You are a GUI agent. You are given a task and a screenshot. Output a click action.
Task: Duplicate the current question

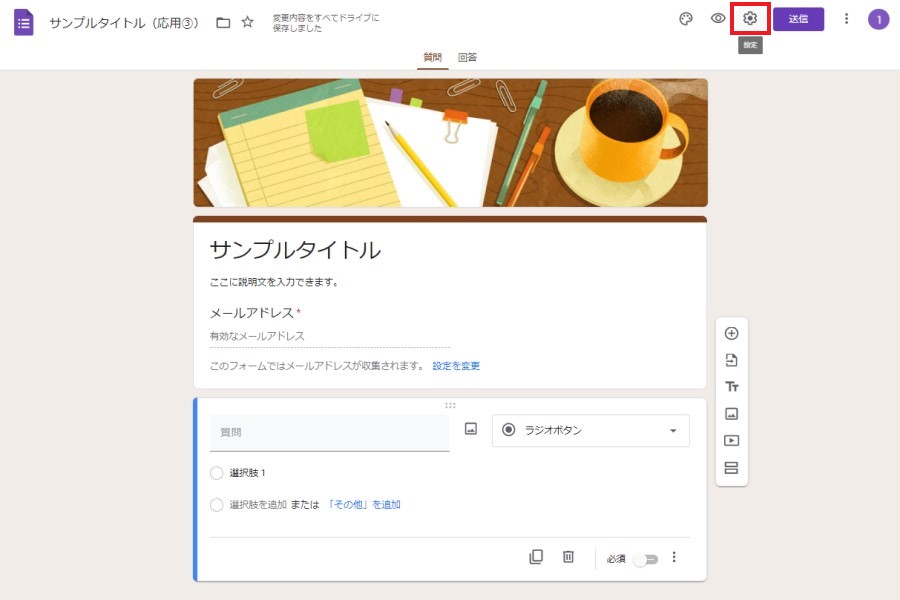[536, 557]
